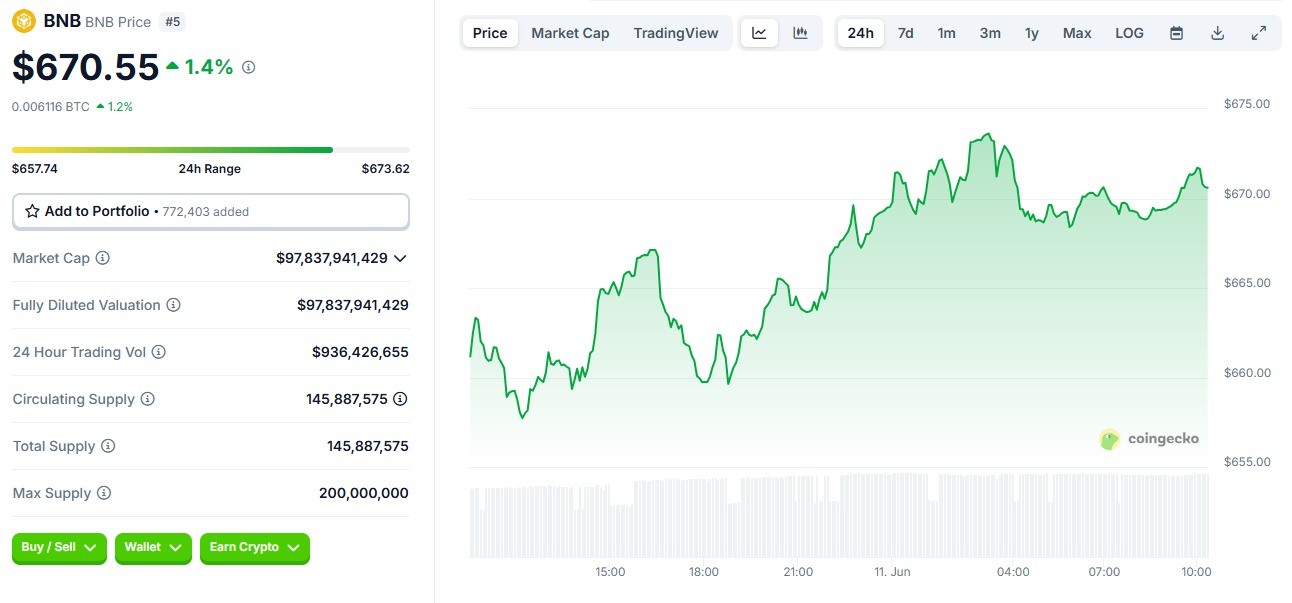Viewport: 1292px width, 603px height.
Task: Click the trading volume value $936,426,655
Action: (x=360, y=352)
